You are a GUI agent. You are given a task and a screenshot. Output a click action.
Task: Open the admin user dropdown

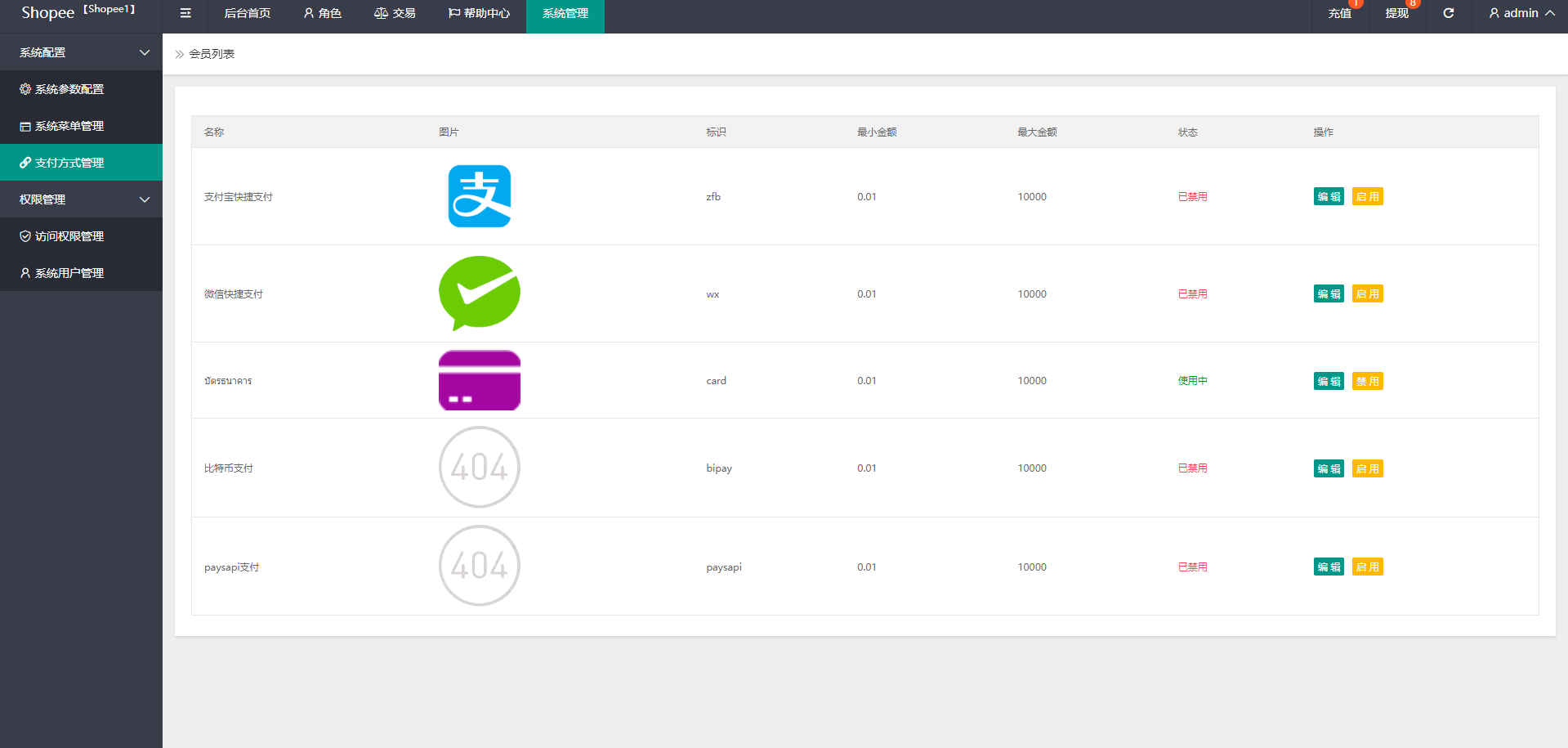click(1521, 13)
